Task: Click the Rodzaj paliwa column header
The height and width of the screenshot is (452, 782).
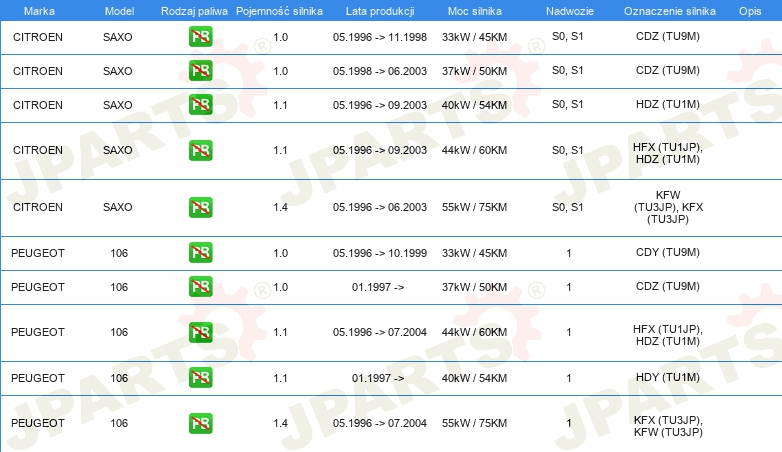Action: 194,11
